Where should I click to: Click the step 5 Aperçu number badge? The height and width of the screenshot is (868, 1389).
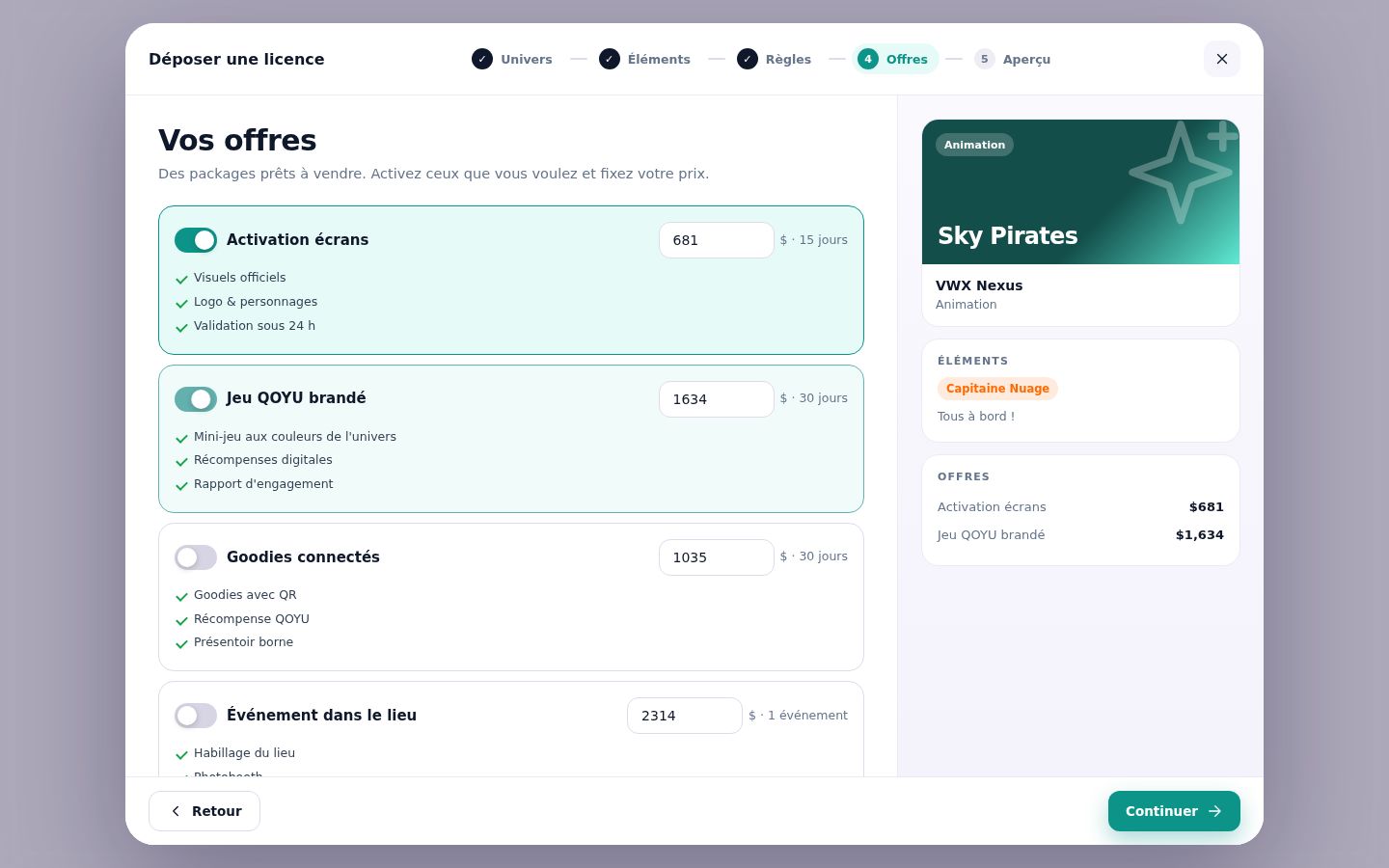[x=985, y=59]
